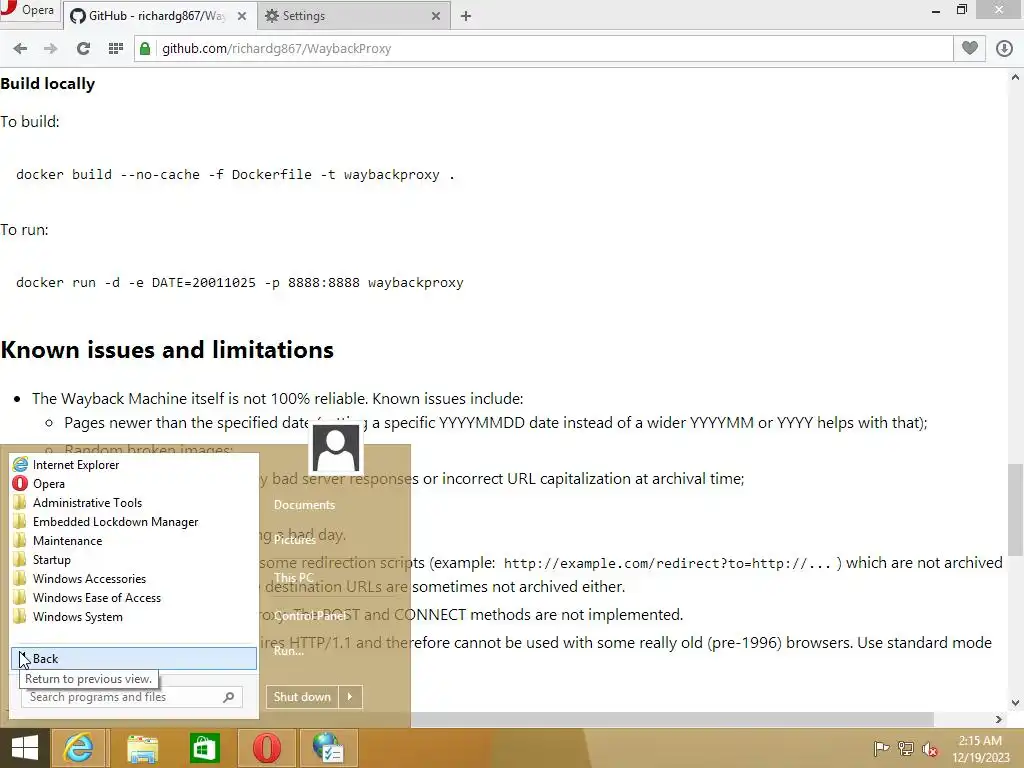1024x768 pixels.
Task: Click the Shut down button
Action: [302, 697]
